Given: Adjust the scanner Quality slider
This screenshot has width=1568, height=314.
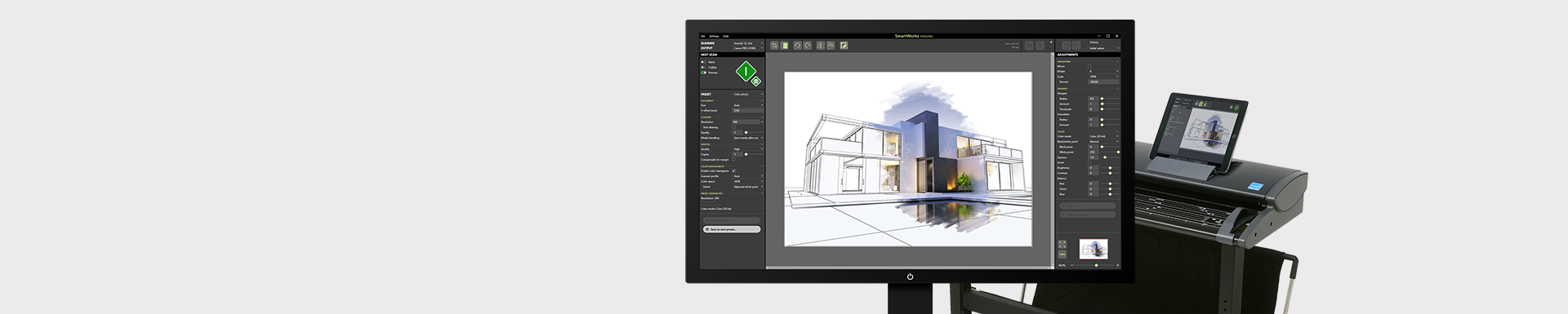Looking at the screenshot, I should [755, 132].
